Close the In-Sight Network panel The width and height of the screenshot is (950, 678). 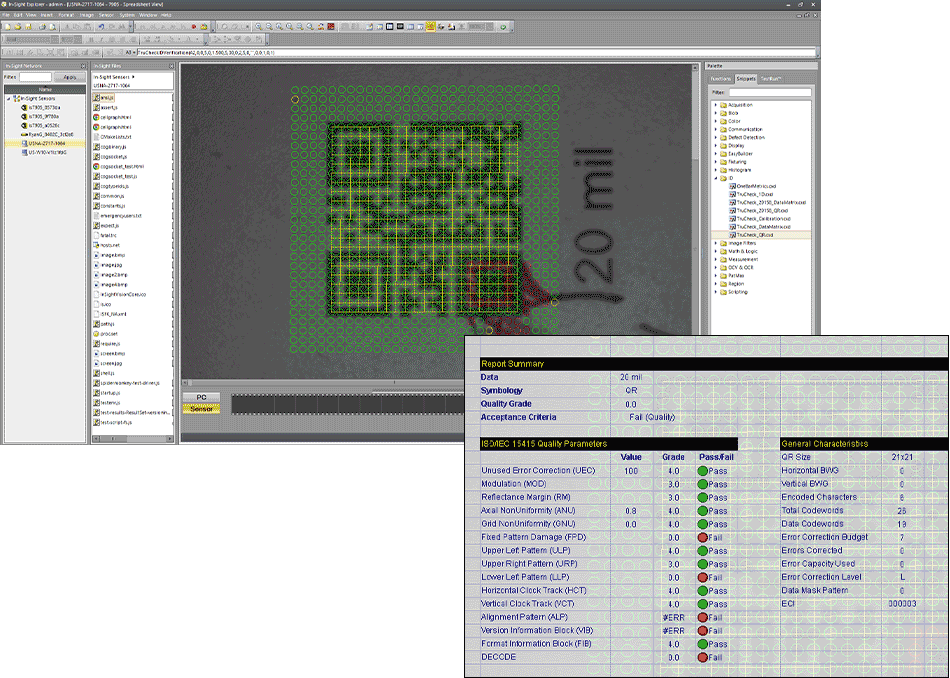pos(84,66)
